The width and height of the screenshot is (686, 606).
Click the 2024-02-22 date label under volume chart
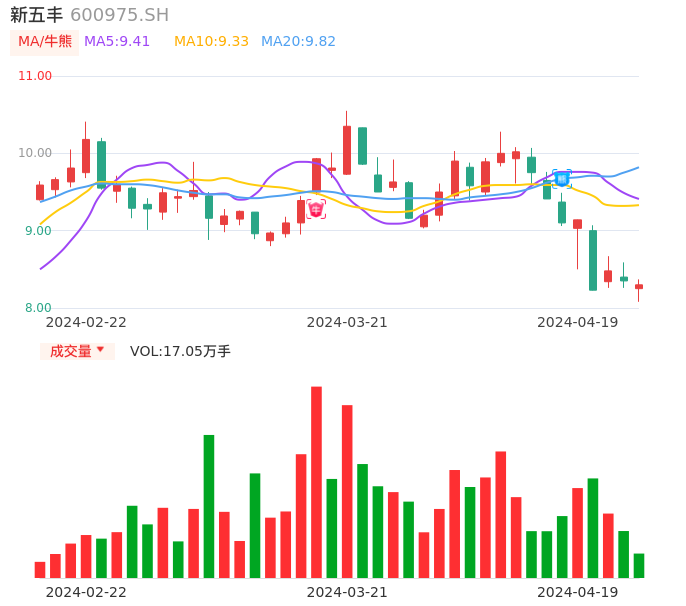(x=86, y=592)
